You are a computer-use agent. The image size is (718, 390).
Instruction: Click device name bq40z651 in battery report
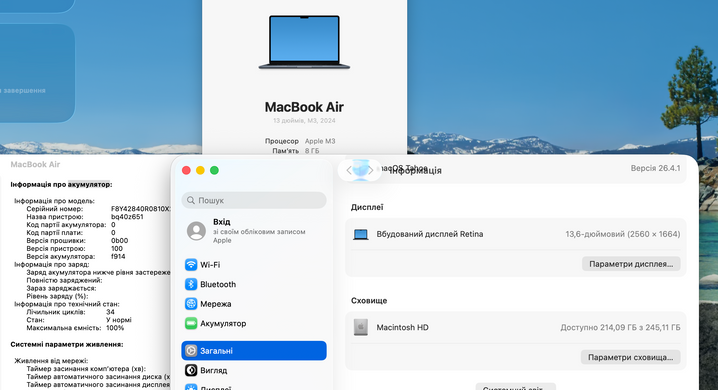click(x=127, y=217)
